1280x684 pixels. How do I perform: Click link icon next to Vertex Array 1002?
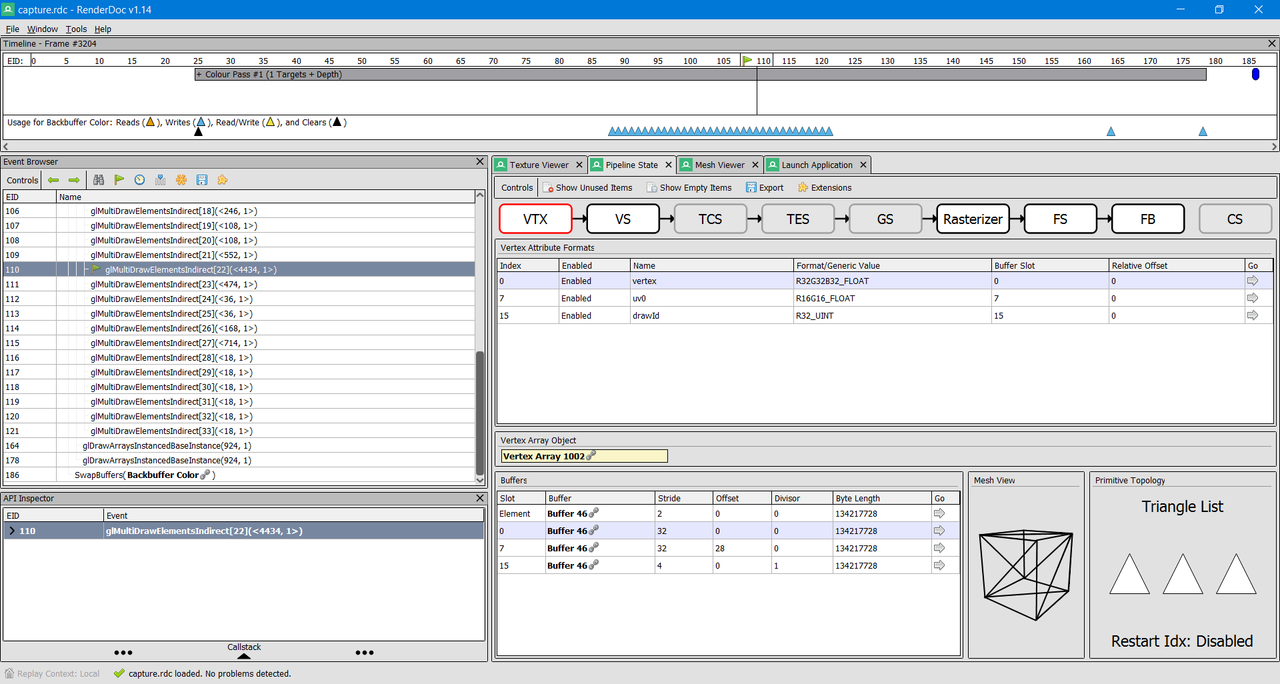point(592,456)
